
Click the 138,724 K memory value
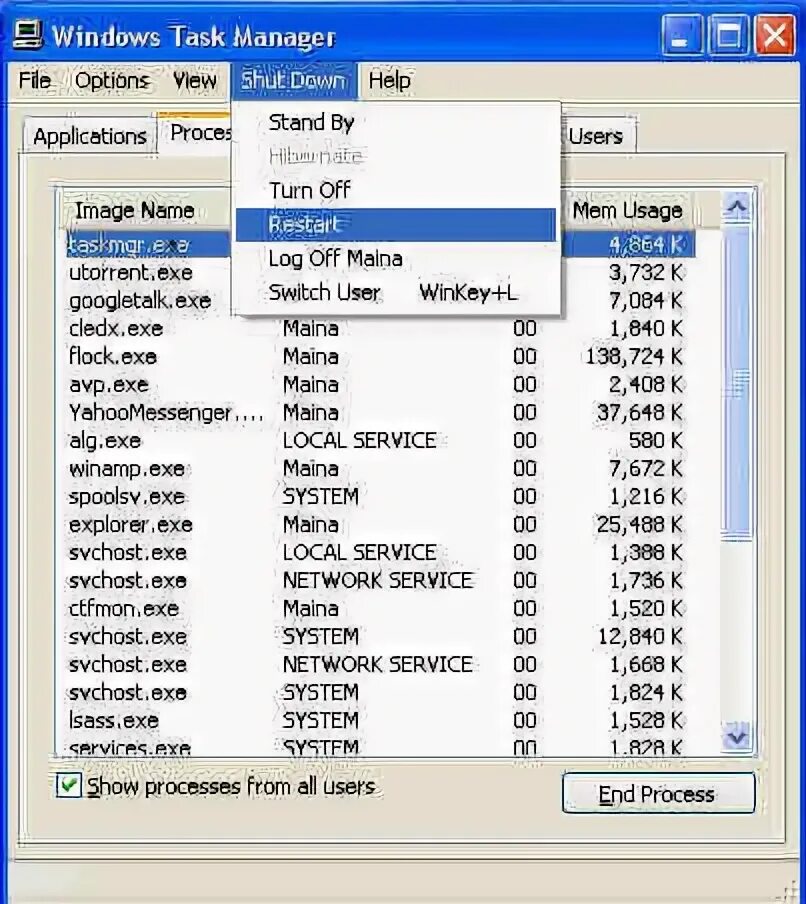tap(634, 357)
